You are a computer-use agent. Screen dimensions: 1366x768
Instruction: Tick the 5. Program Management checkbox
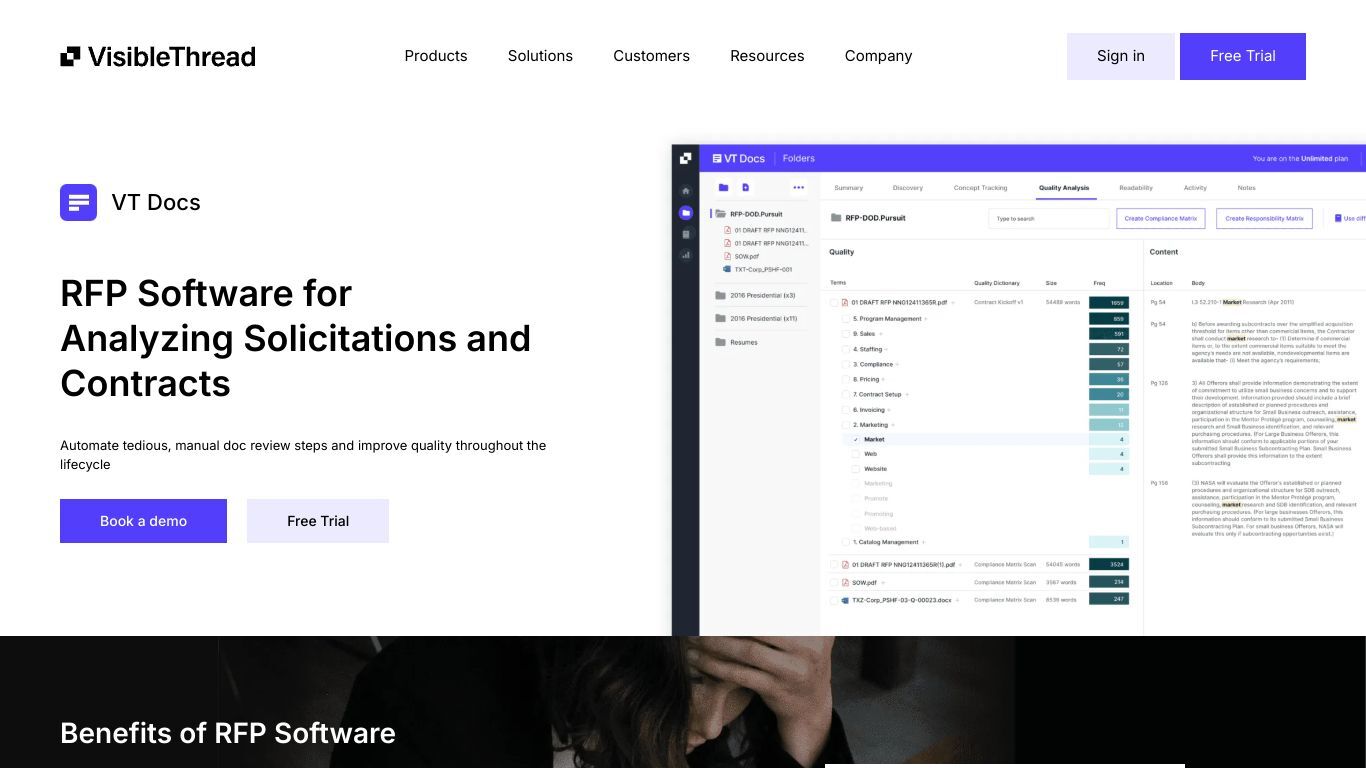(846, 319)
